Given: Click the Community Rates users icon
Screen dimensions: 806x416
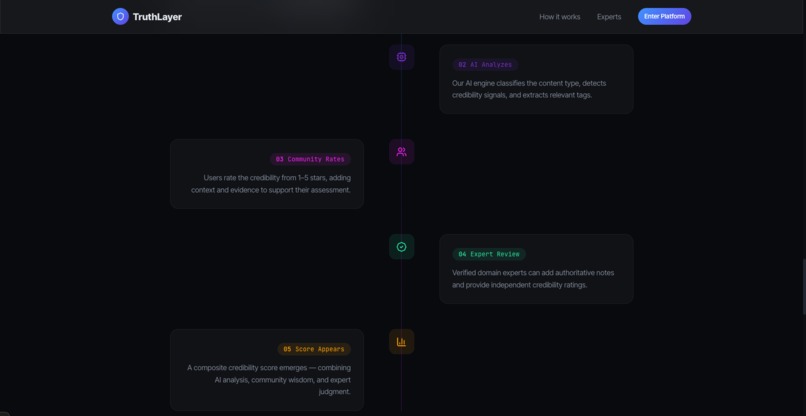Looking at the screenshot, I should point(401,152).
